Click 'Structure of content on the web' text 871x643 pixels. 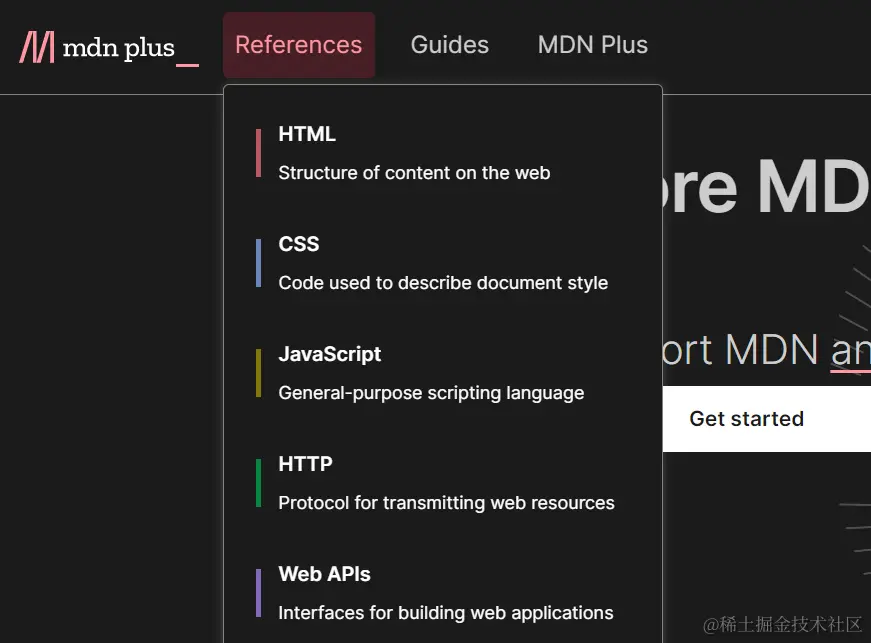[x=414, y=173]
